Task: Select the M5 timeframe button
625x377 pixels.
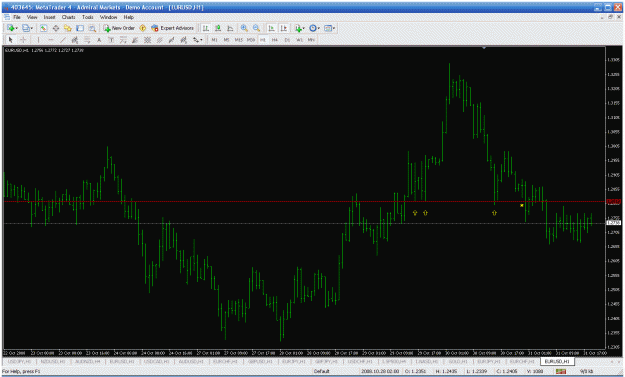Action: point(226,40)
